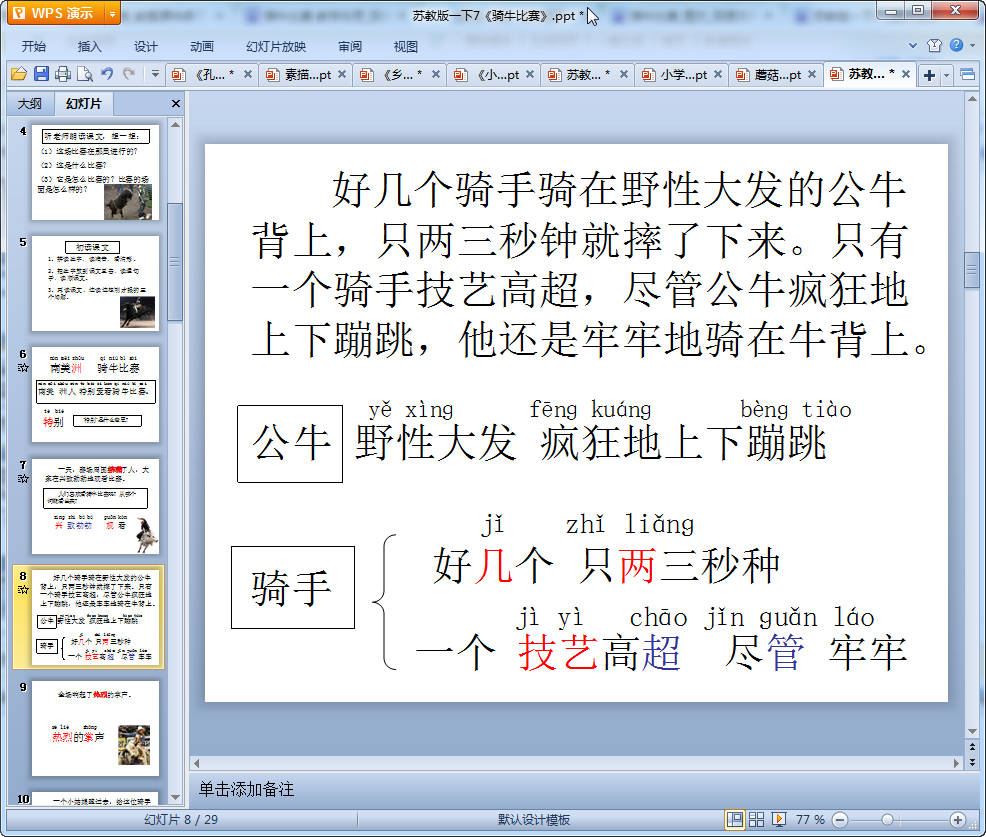Expand the dropdown arrow next to help

[x=972, y=46]
